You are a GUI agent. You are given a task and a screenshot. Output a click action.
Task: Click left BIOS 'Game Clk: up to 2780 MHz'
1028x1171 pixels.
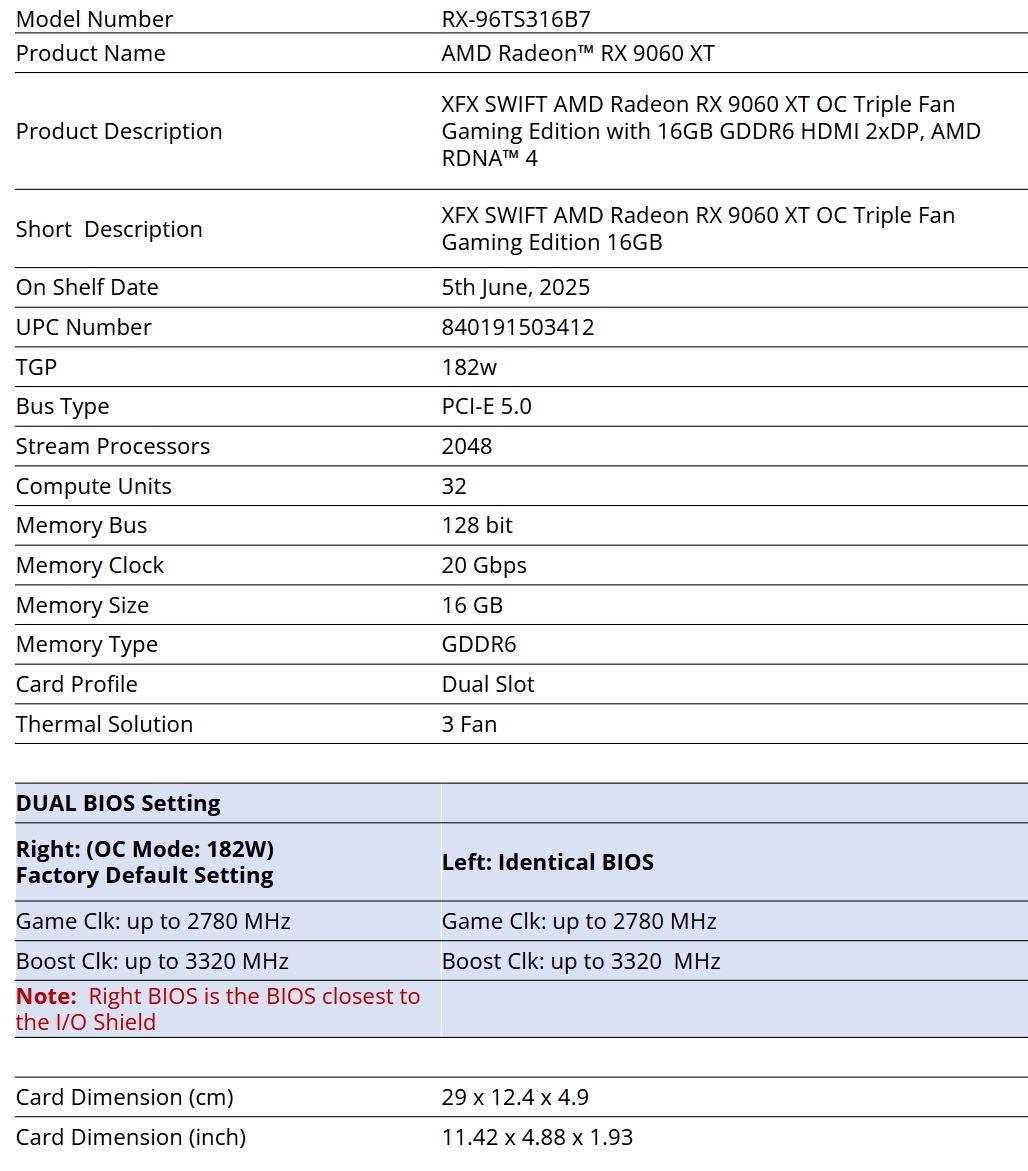coord(579,921)
